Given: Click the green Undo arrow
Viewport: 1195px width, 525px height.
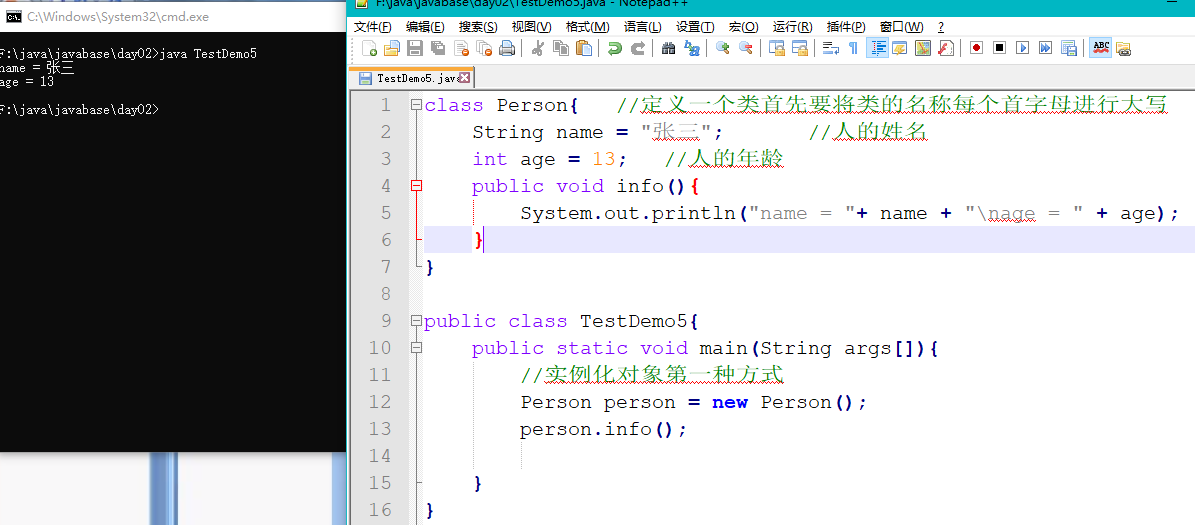Looking at the screenshot, I should tap(614, 49).
